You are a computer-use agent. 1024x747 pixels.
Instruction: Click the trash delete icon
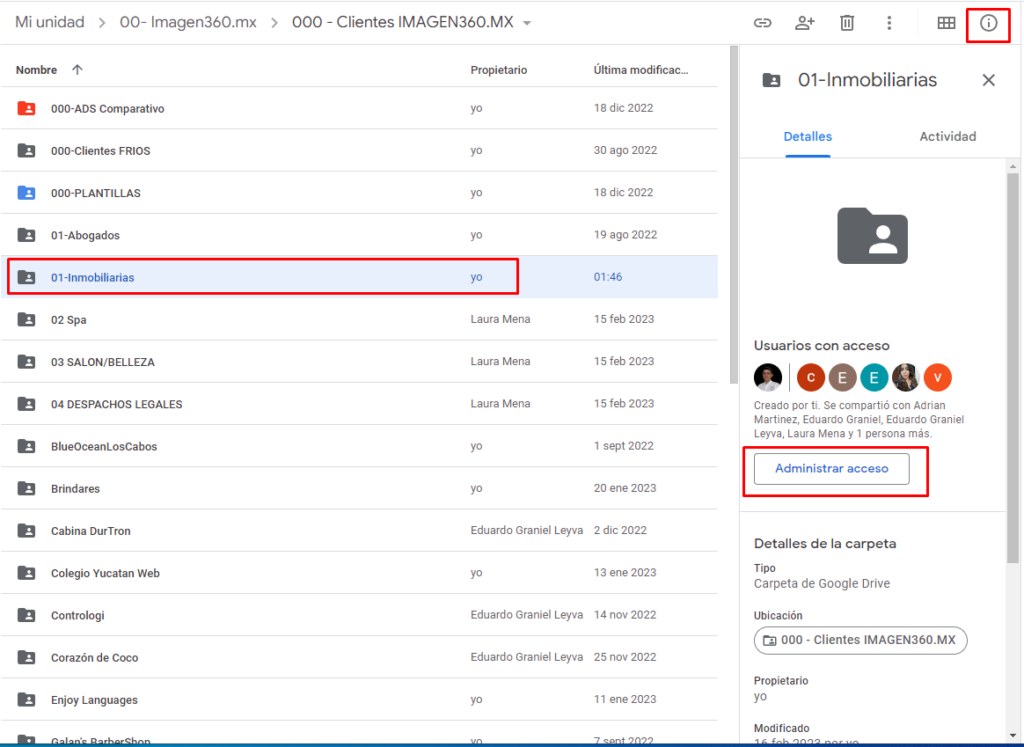pos(847,23)
